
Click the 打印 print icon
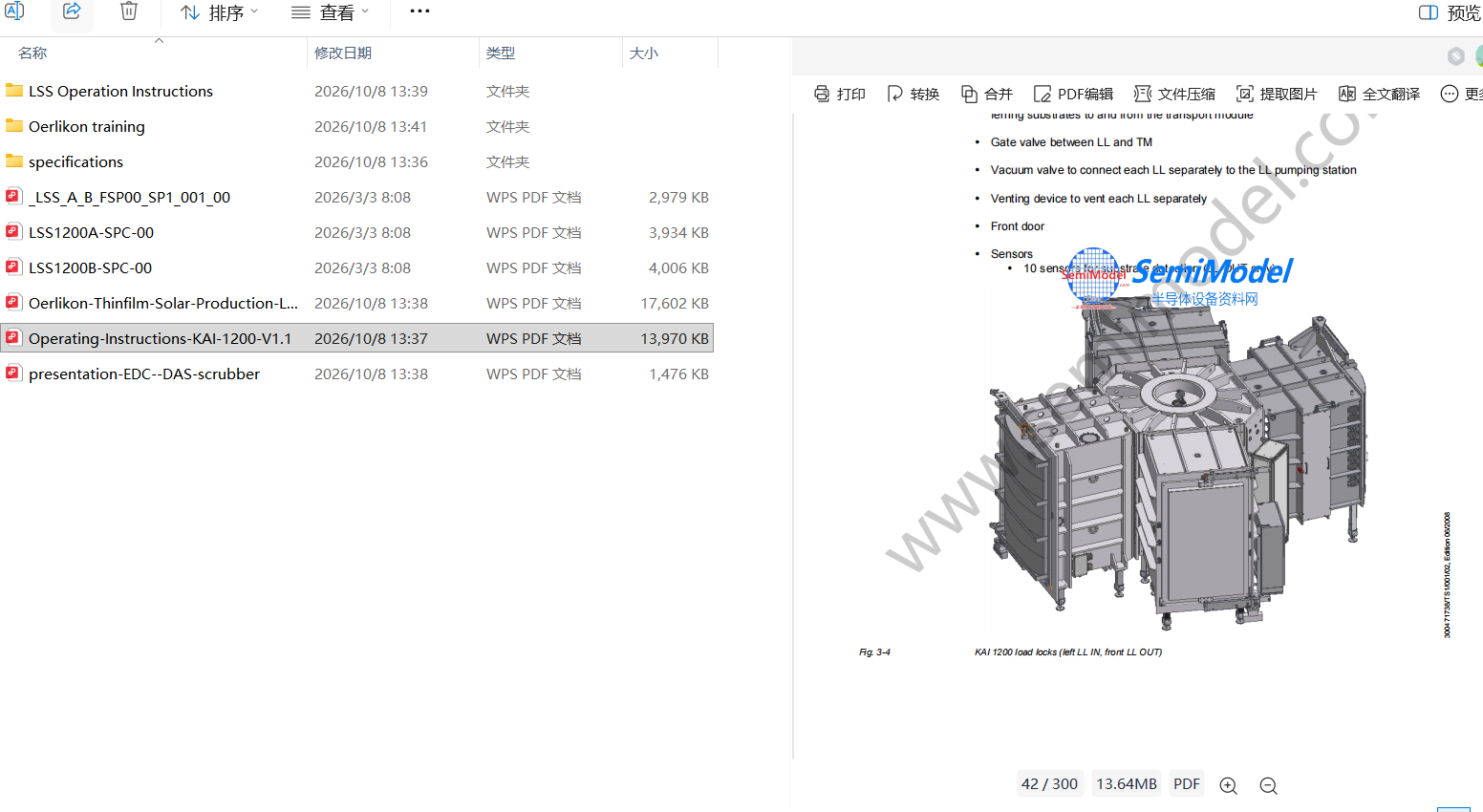822,94
